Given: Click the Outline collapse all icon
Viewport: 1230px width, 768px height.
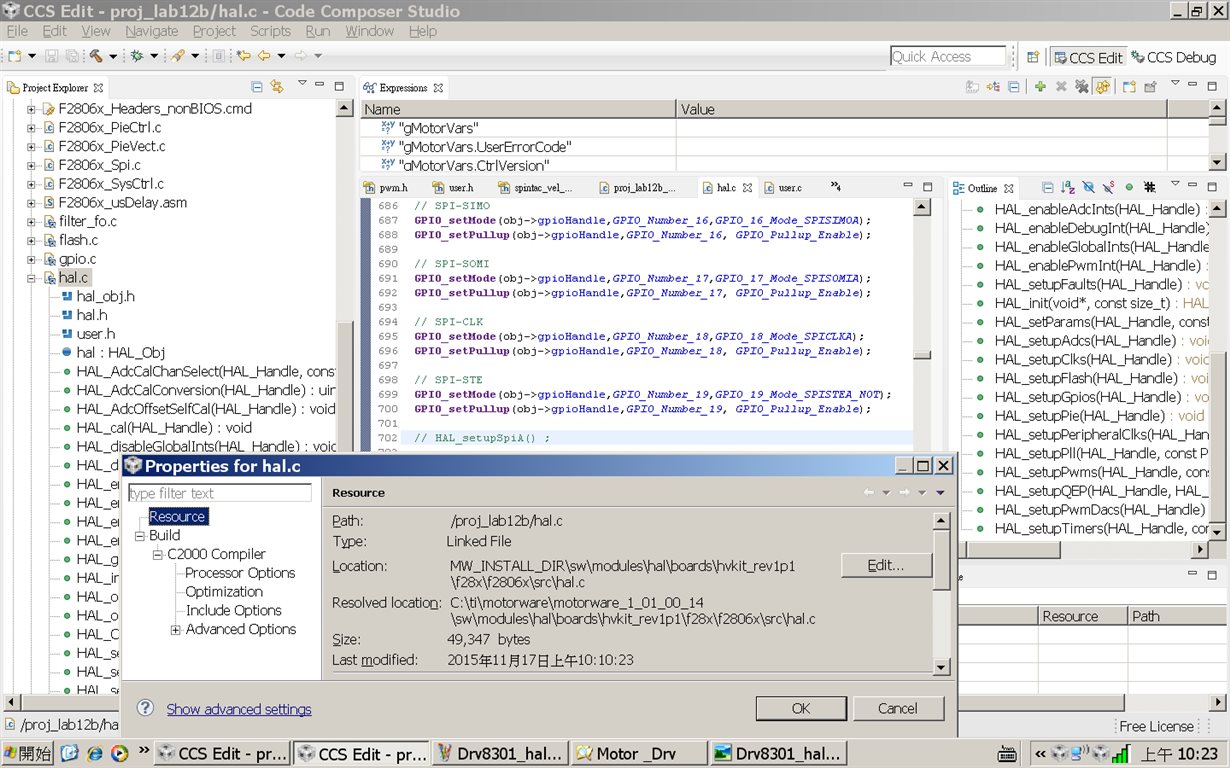Looking at the screenshot, I should click(x=1047, y=187).
